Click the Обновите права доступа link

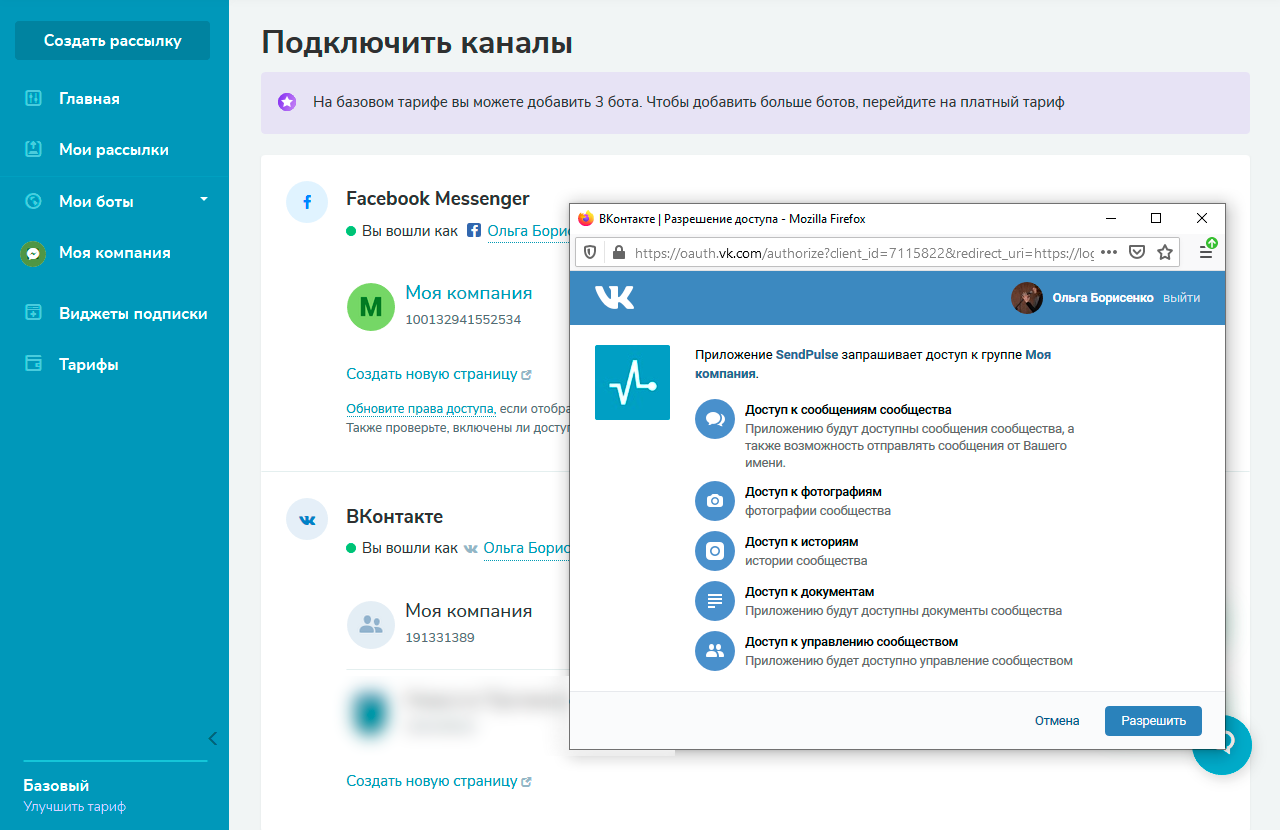pyautogui.click(x=420, y=409)
